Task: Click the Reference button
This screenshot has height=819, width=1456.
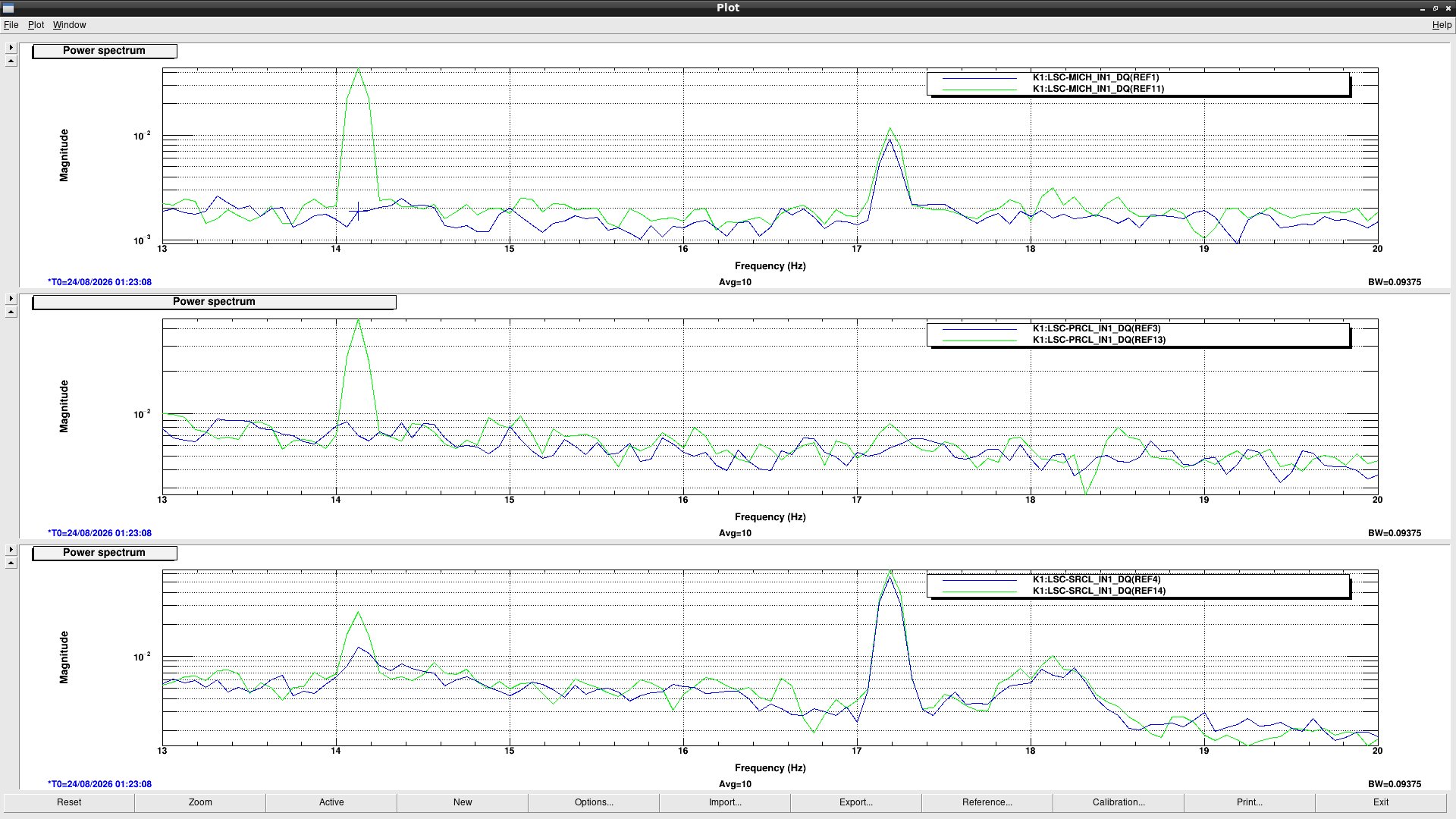Action: click(x=987, y=802)
